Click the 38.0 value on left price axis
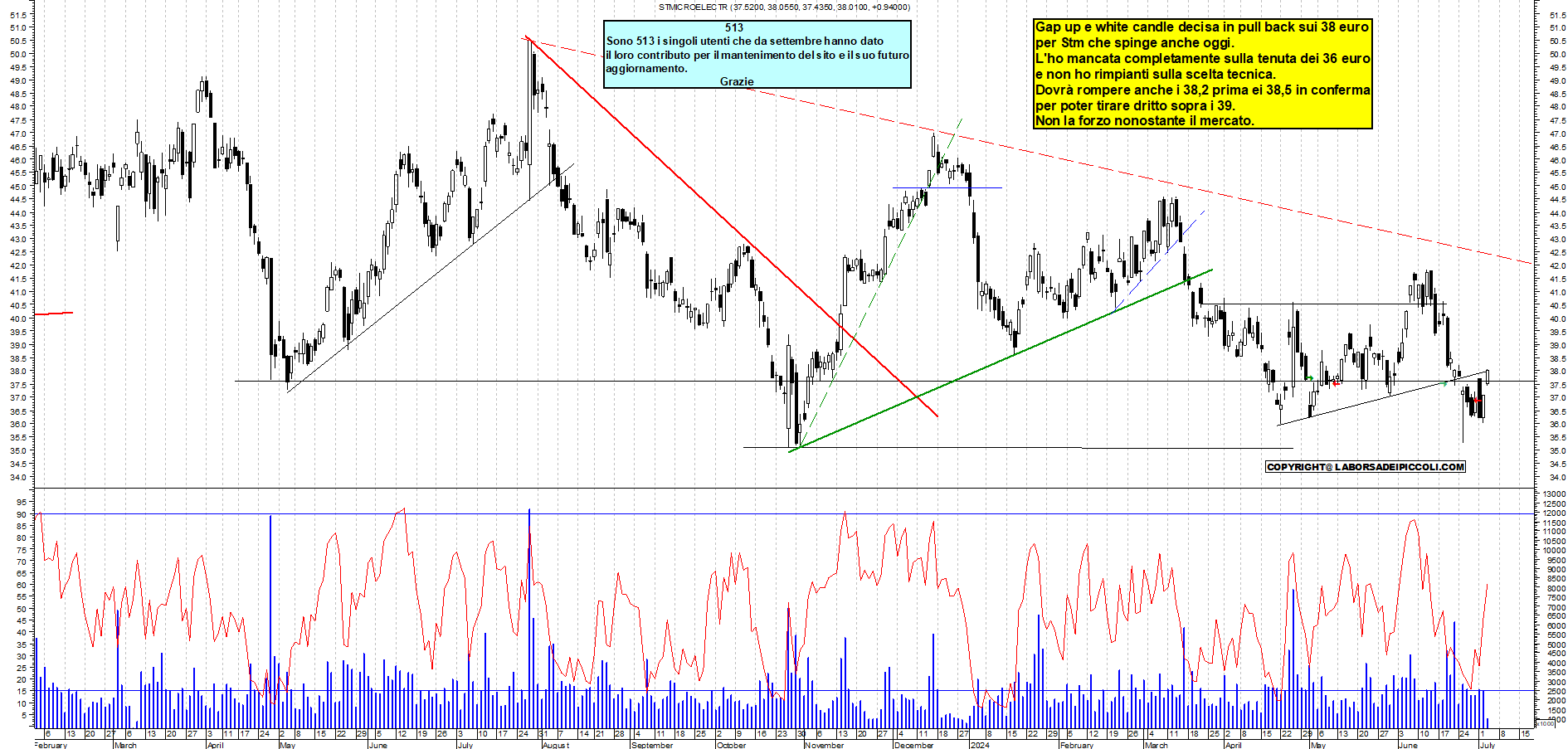1568x749 pixels. 20,372
